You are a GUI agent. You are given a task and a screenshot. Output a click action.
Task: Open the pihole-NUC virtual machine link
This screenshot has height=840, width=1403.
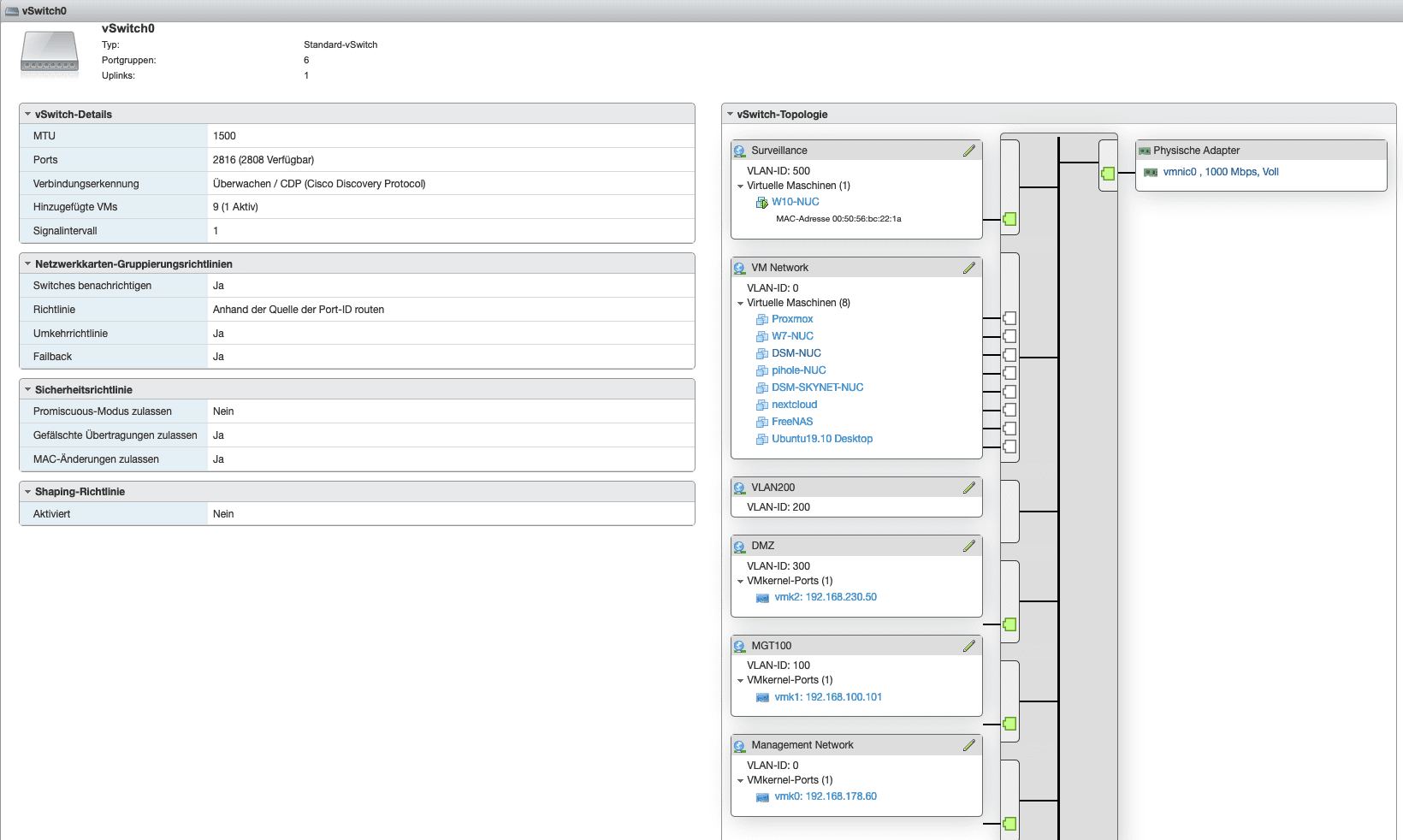pyautogui.click(x=799, y=370)
